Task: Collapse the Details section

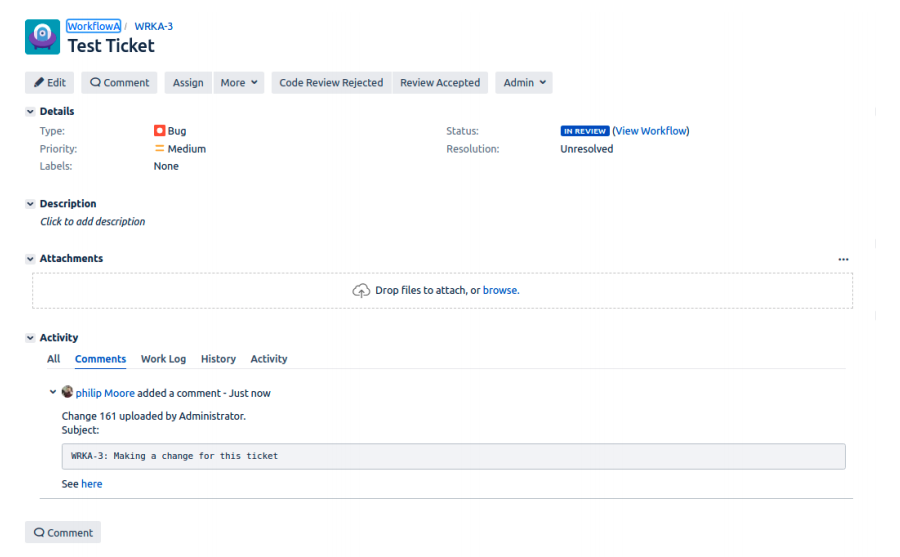Action: (30, 111)
